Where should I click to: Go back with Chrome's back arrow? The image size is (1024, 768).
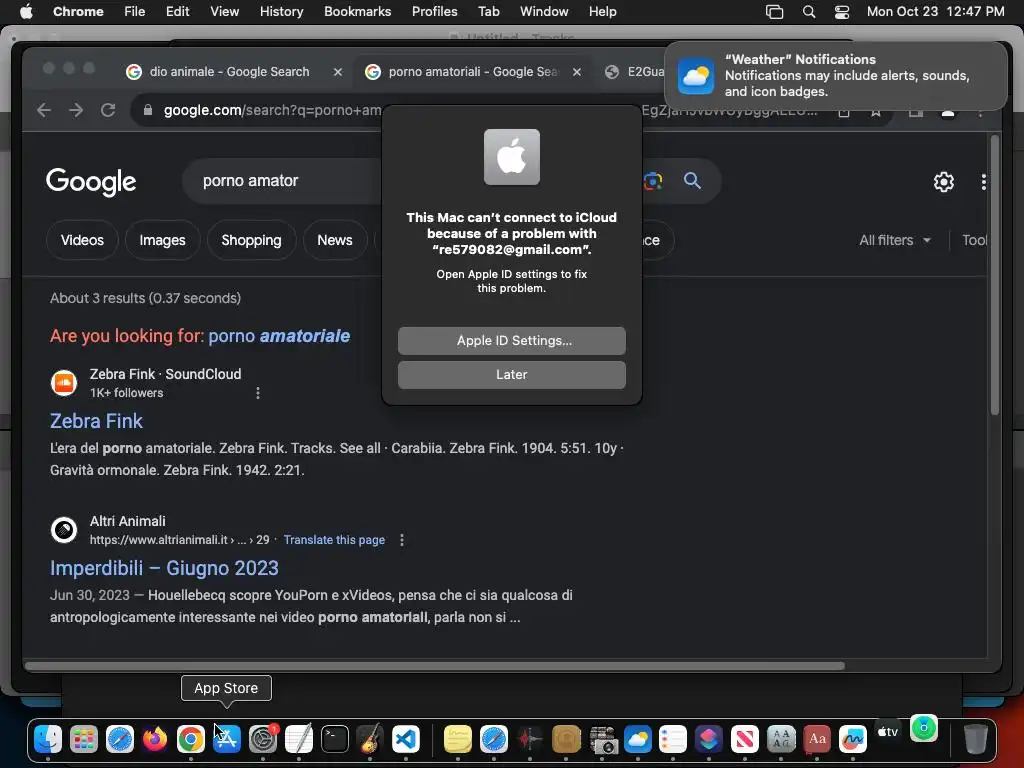pyautogui.click(x=44, y=110)
